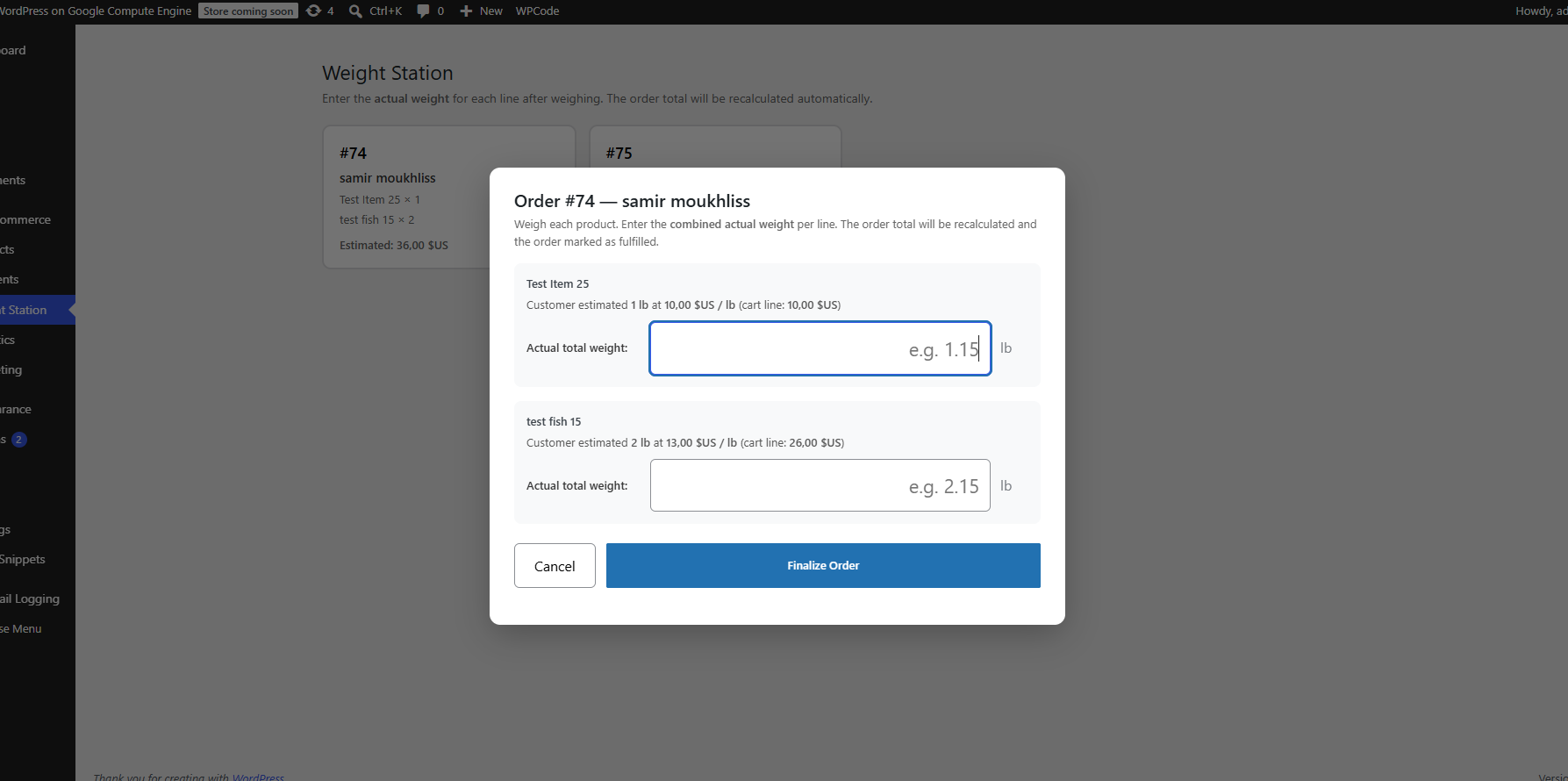Click the Howdy account greeting

pyautogui.click(x=1541, y=11)
